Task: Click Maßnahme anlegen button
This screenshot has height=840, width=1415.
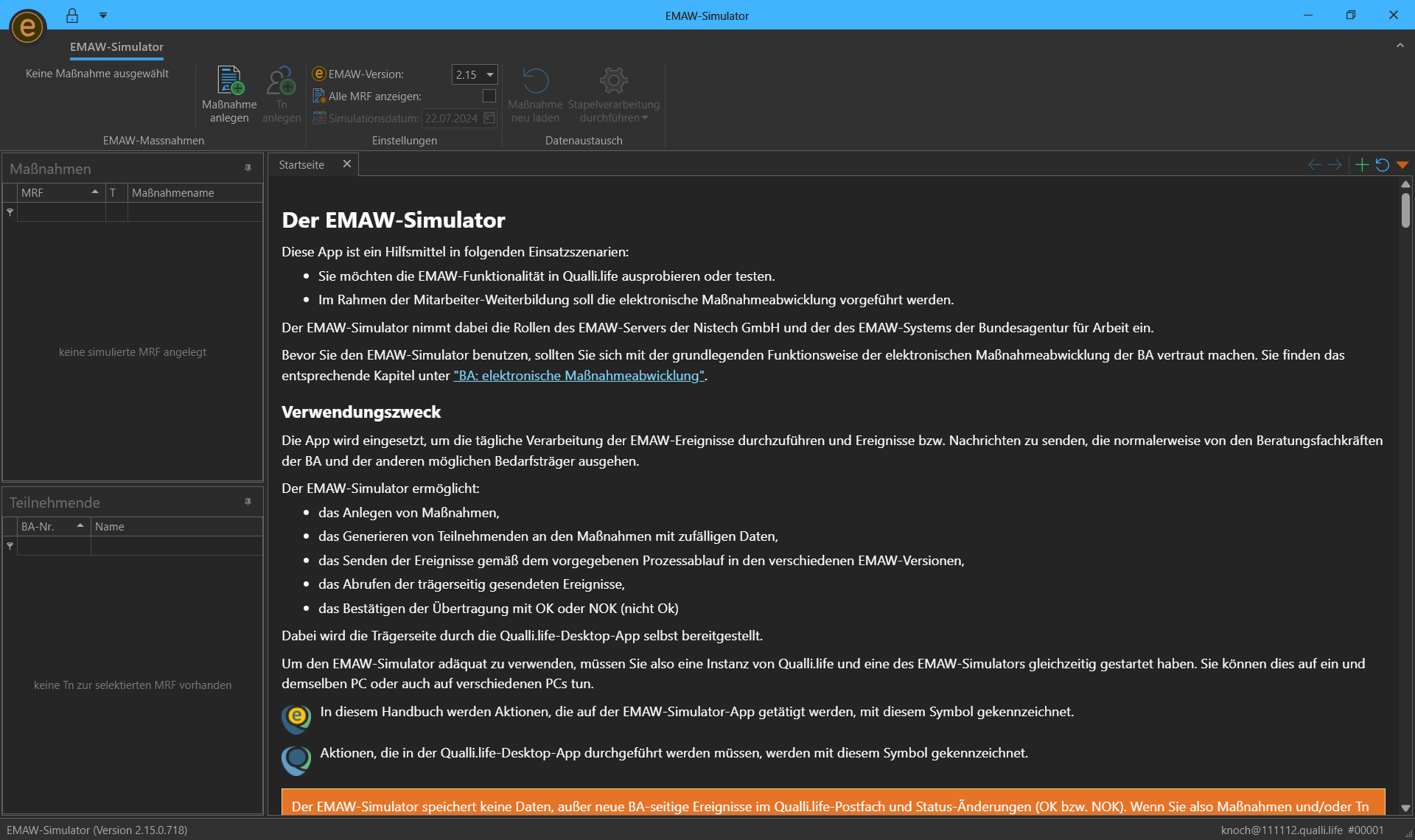Action: tap(229, 94)
